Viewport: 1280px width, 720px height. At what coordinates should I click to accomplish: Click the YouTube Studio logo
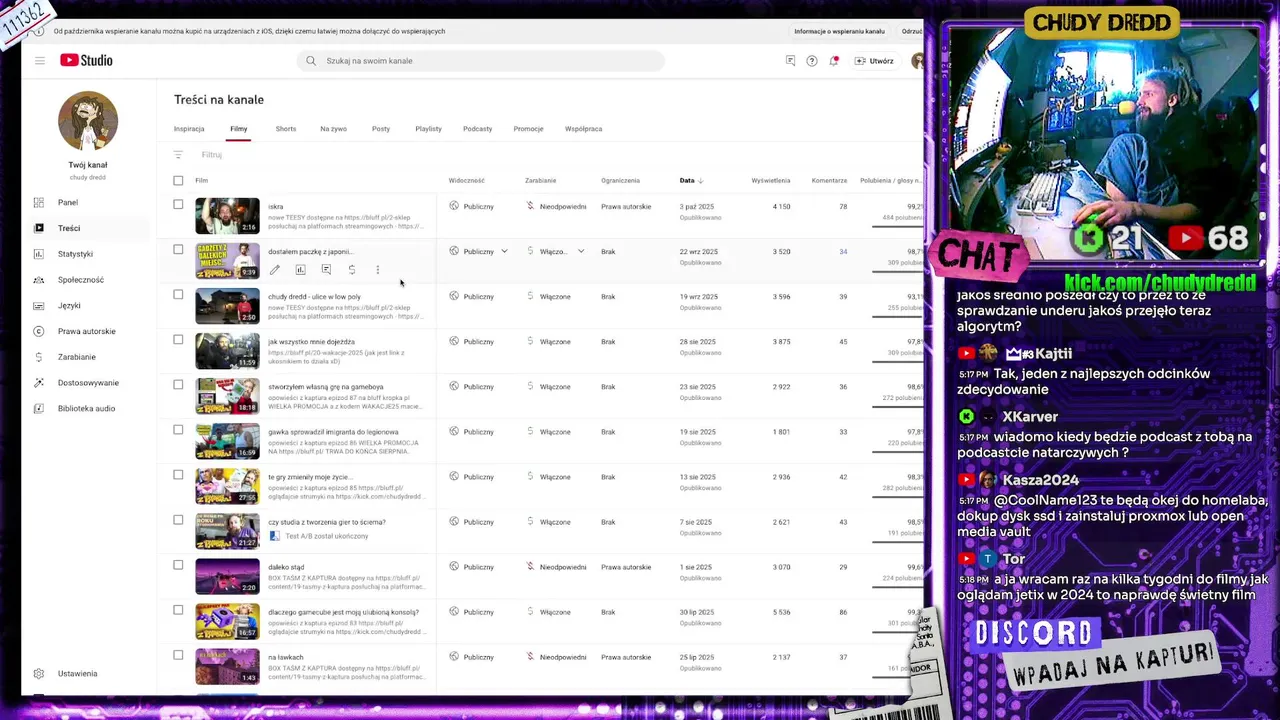(86, 60)
